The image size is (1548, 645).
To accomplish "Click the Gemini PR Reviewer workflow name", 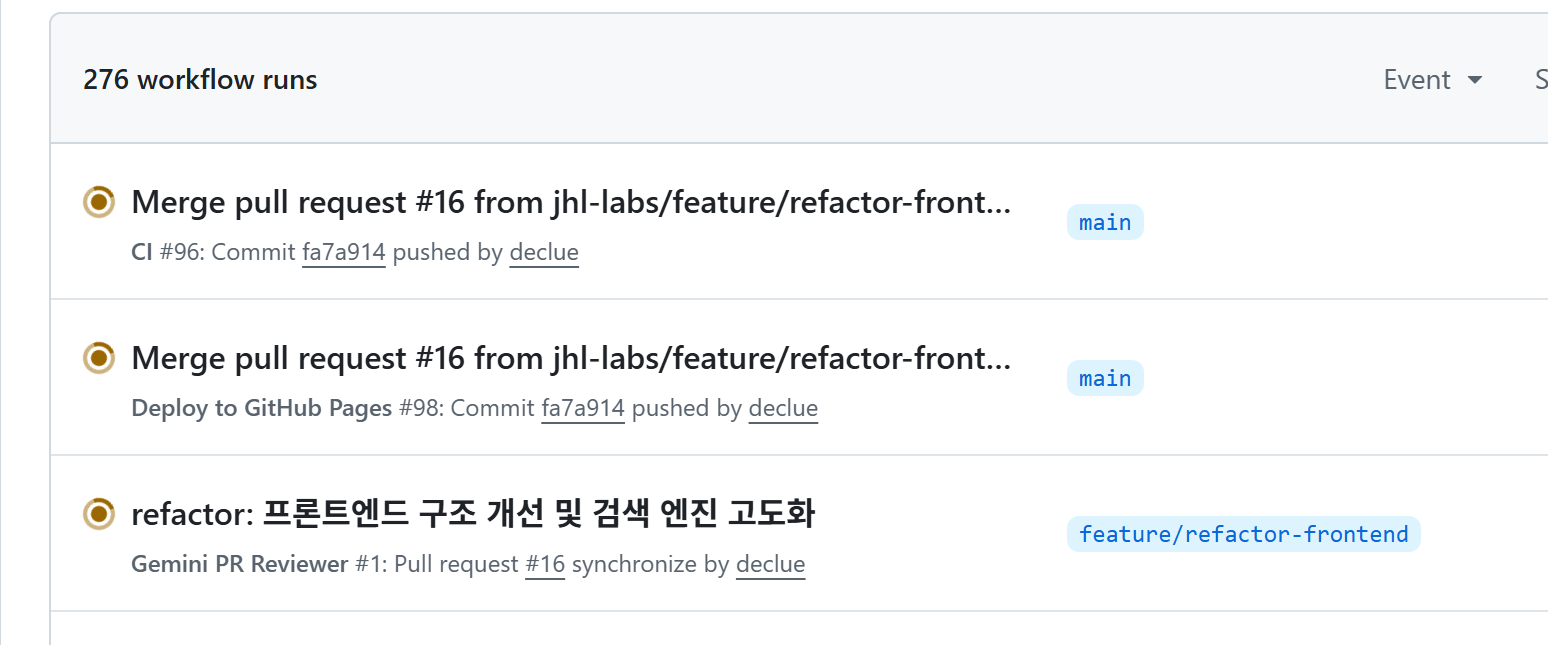I will click(239, 564).
